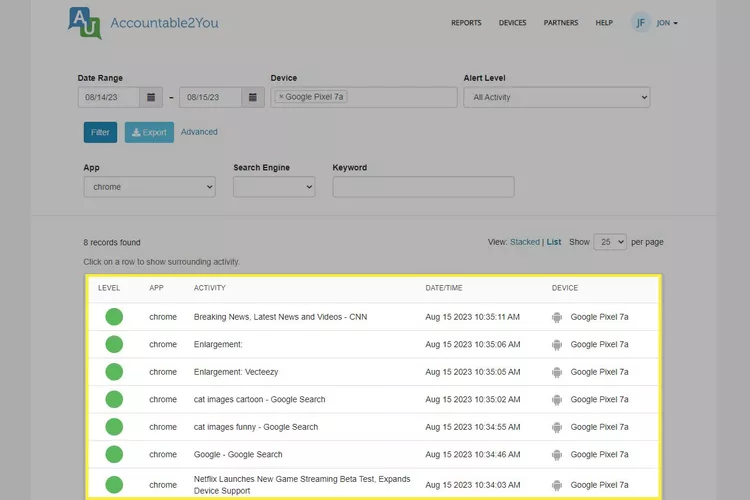The height and width of the screenshot is (500, 750).
Task: Click Android device icon in the 10:34:55 AM row
Action: pos(557,427)
